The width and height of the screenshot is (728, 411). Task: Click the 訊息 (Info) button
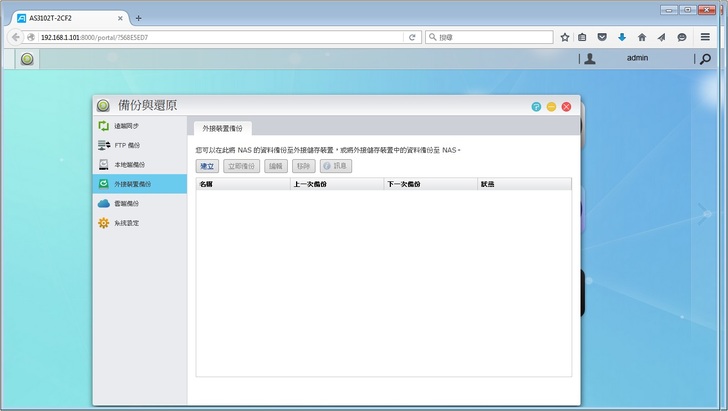pos(335,166)
